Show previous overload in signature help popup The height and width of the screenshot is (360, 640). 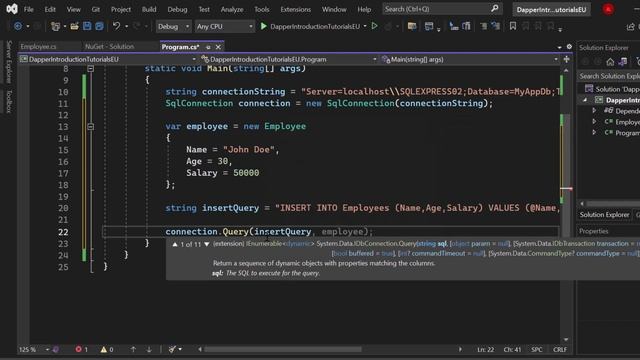coord(175,244)
